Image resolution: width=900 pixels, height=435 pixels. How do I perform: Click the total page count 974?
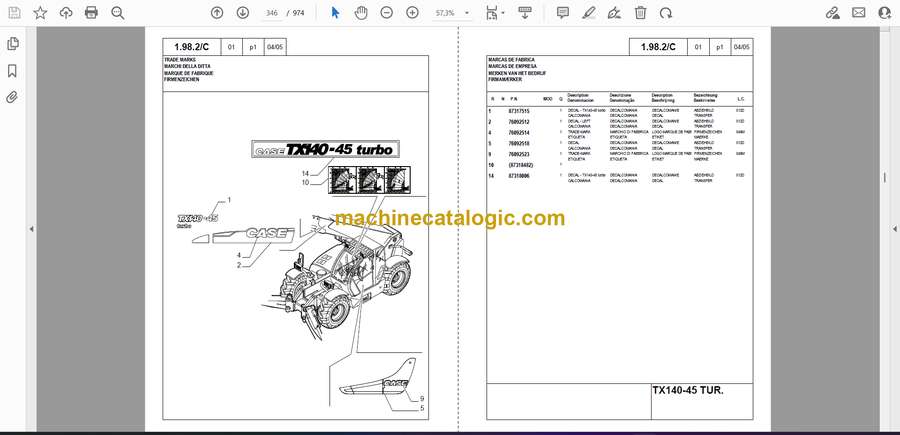[298, 13]
